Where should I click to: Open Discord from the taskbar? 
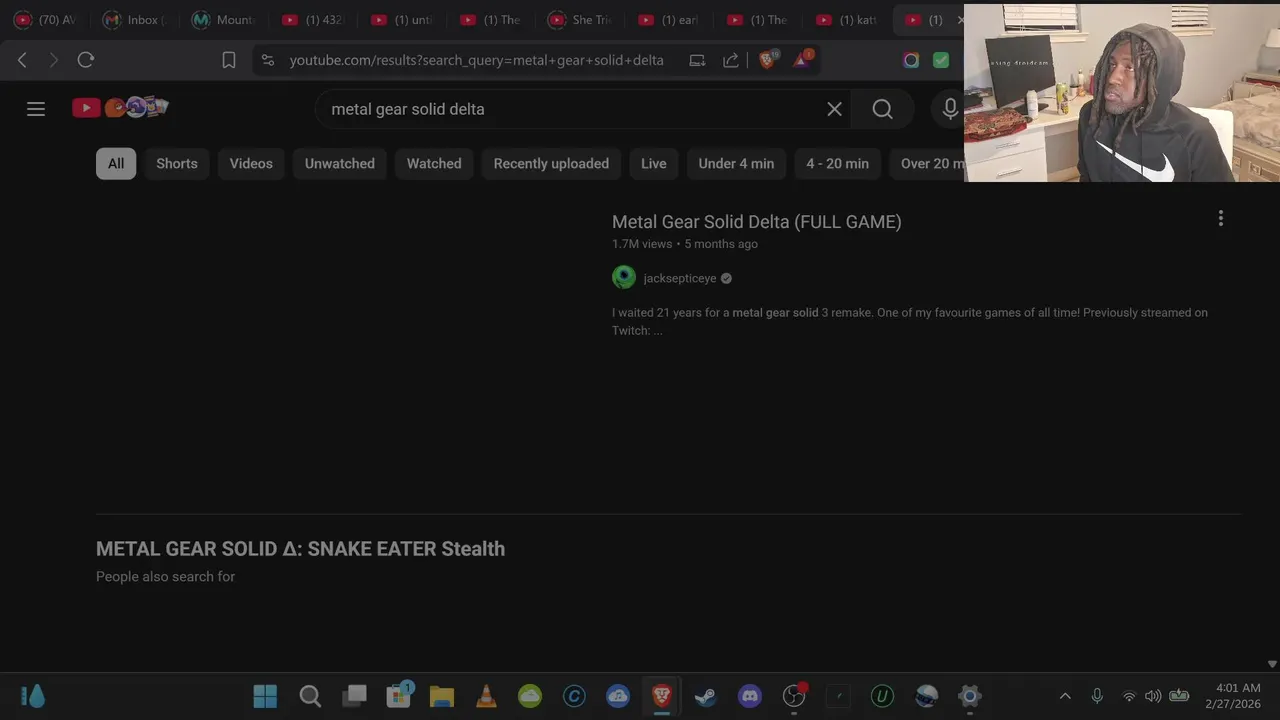coord(750,696)
